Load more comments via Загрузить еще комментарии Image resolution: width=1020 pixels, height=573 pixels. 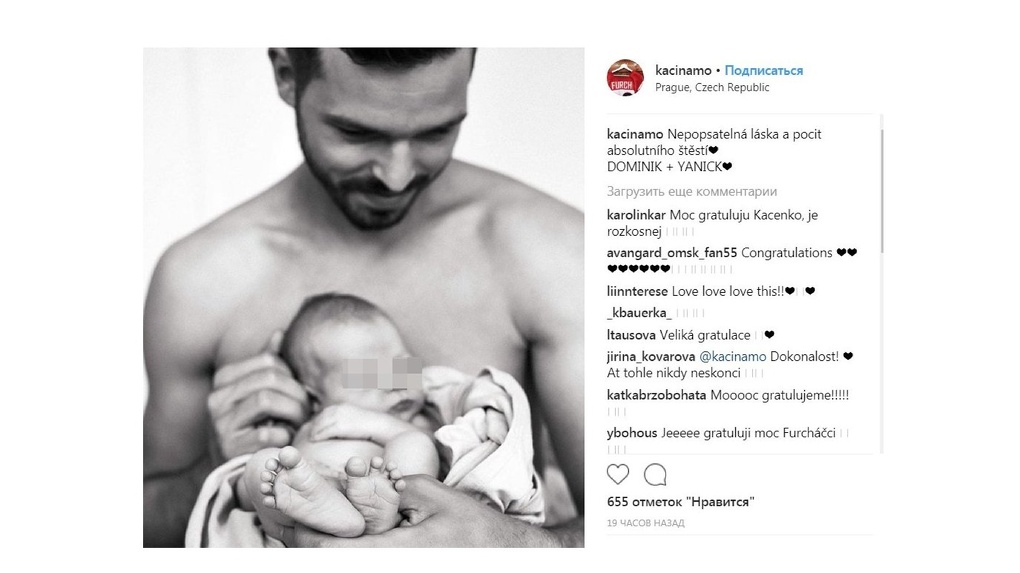[x=692, y=191]
